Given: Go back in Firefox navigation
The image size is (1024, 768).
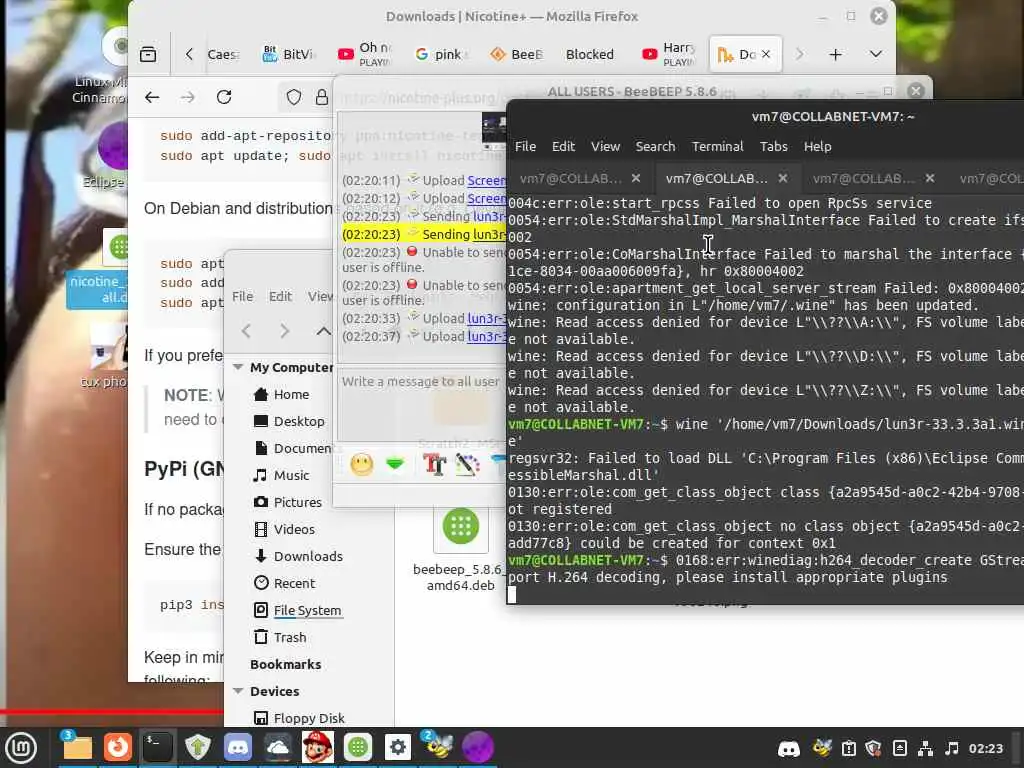Looking at the screenshot, I should (x=152, y=97).
